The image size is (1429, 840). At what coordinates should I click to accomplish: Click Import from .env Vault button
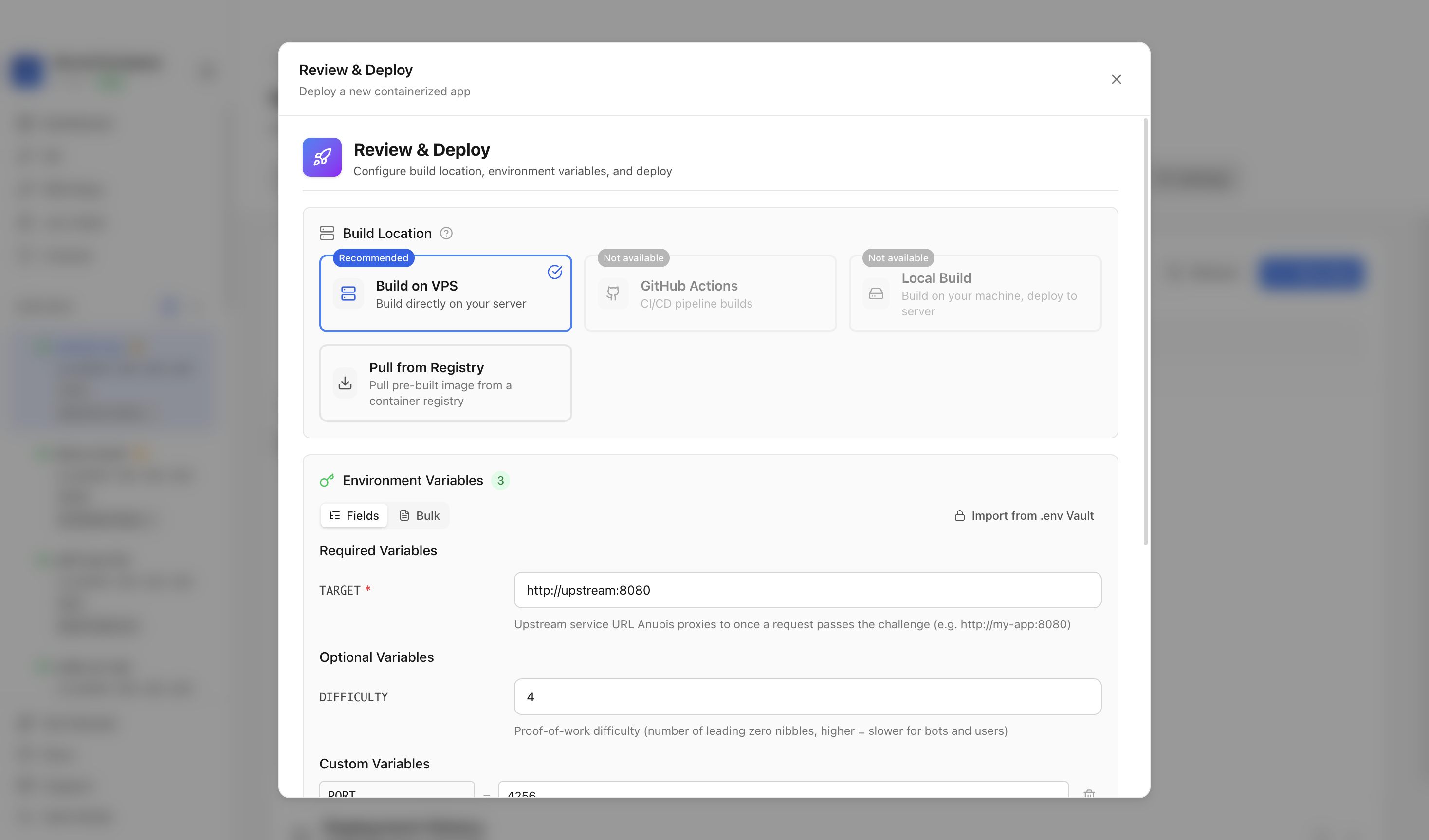tap(1024, 515)
